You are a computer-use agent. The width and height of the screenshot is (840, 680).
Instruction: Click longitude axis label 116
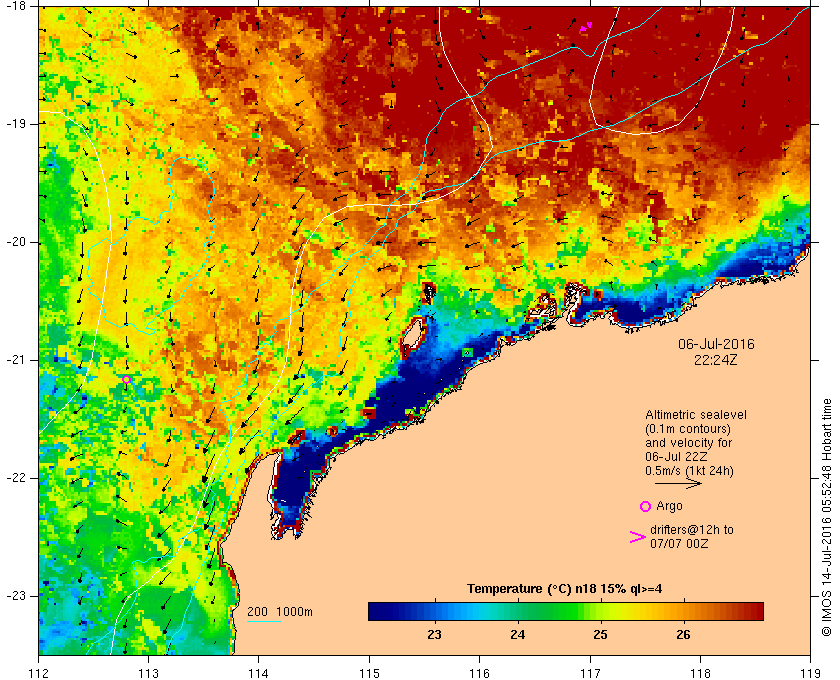pos(479,674)
